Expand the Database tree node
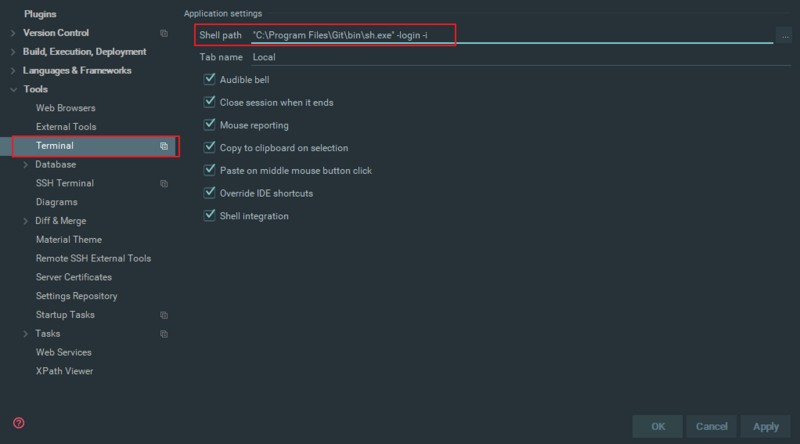Image resolution: width=800 pixels, height=444 pixels. [x=25, y=165]
